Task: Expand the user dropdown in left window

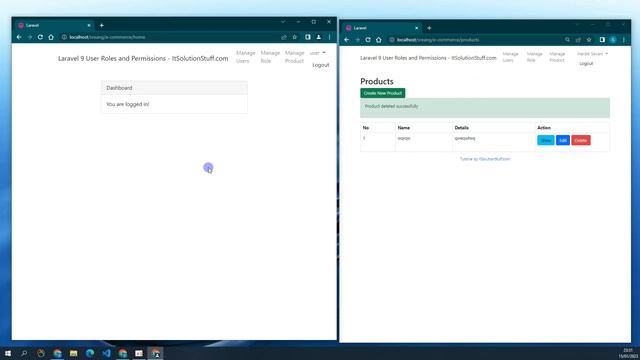Action: coord(318,53)
